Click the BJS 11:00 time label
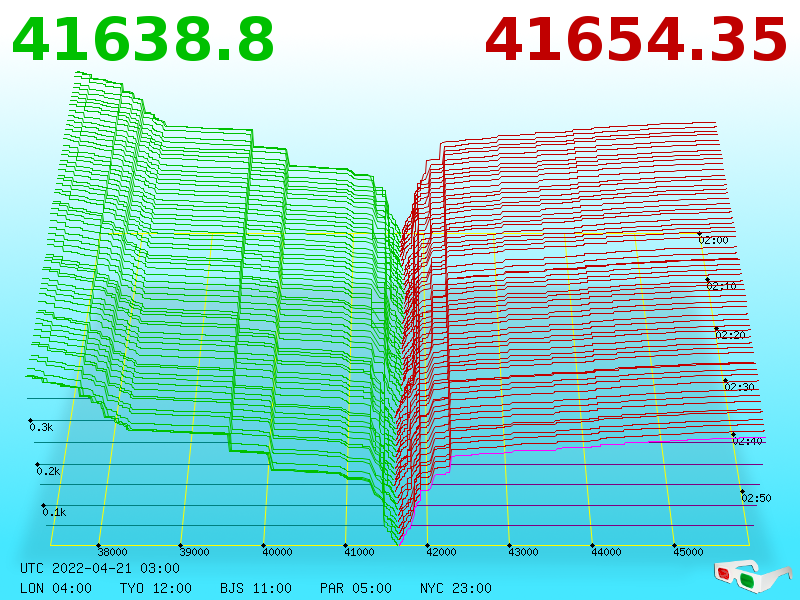The width and height of the screenshot is (800, 600). [256, 588]
